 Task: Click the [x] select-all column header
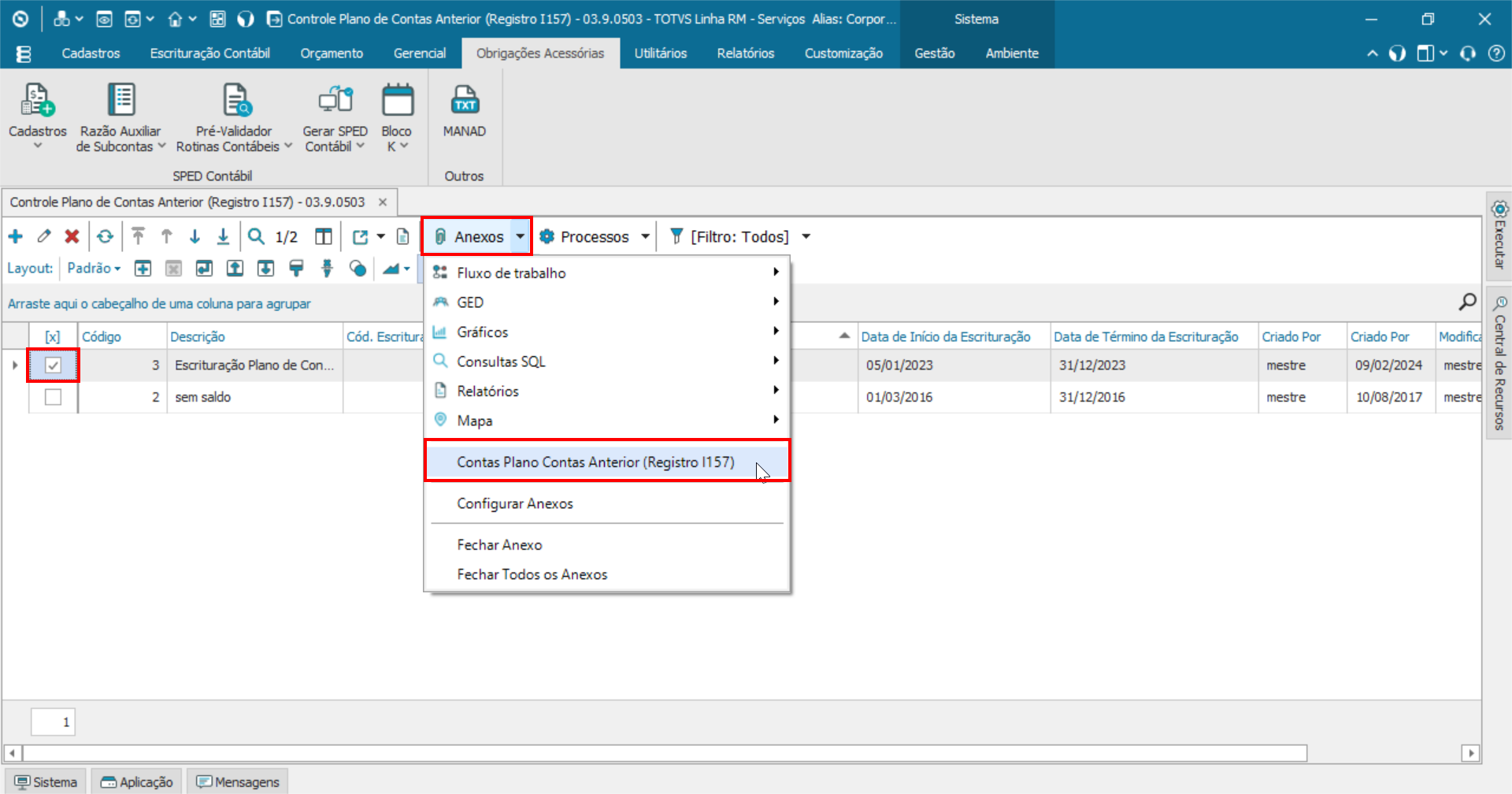[53, 336]
